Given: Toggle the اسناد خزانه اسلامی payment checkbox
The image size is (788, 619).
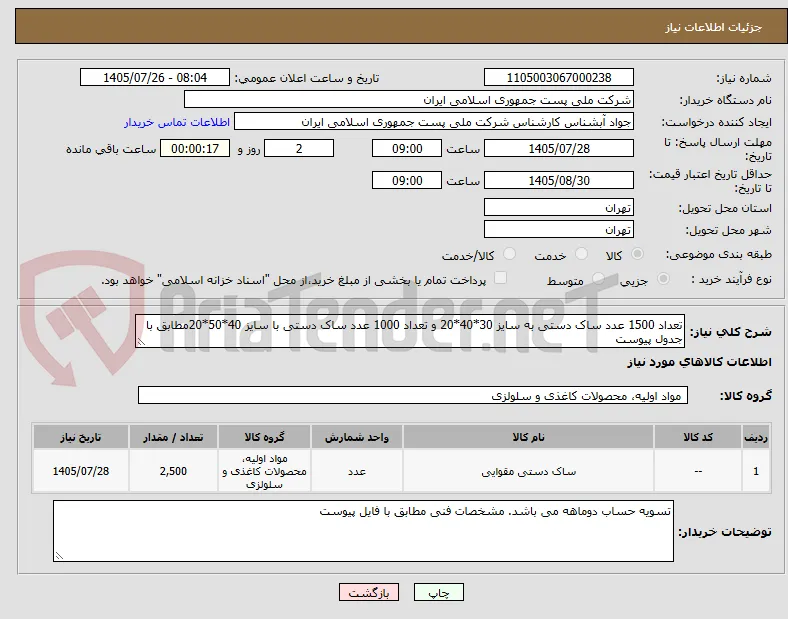Looking at the screenshot, I should coord(501,278).
